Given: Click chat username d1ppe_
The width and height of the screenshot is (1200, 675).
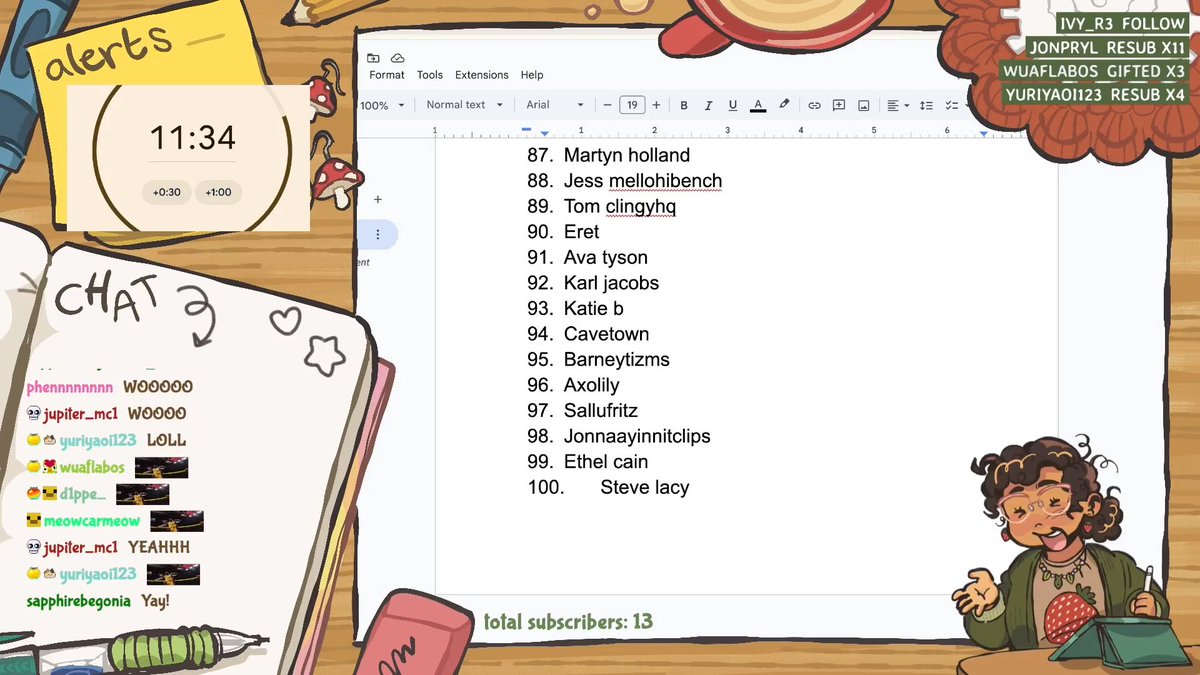Looking at the screenshot, I should 82,494.
